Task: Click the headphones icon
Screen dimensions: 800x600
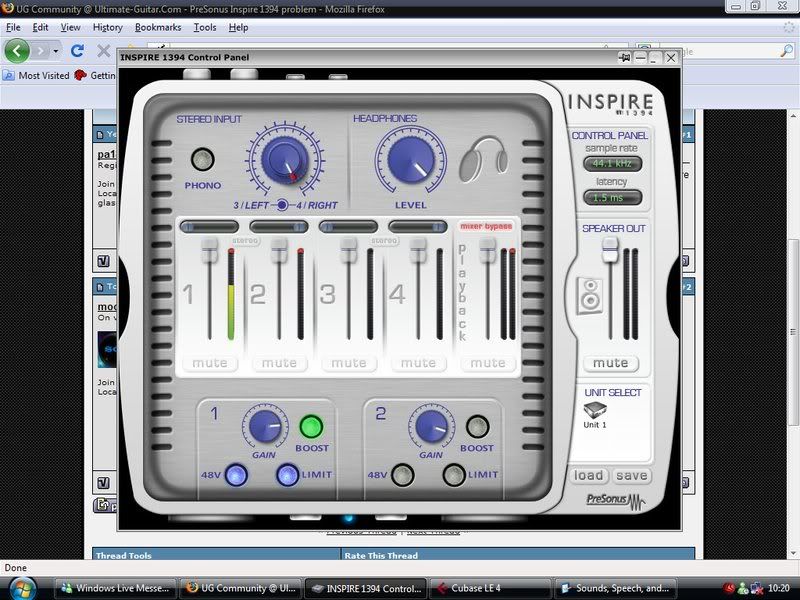Action: coord(484,160)
